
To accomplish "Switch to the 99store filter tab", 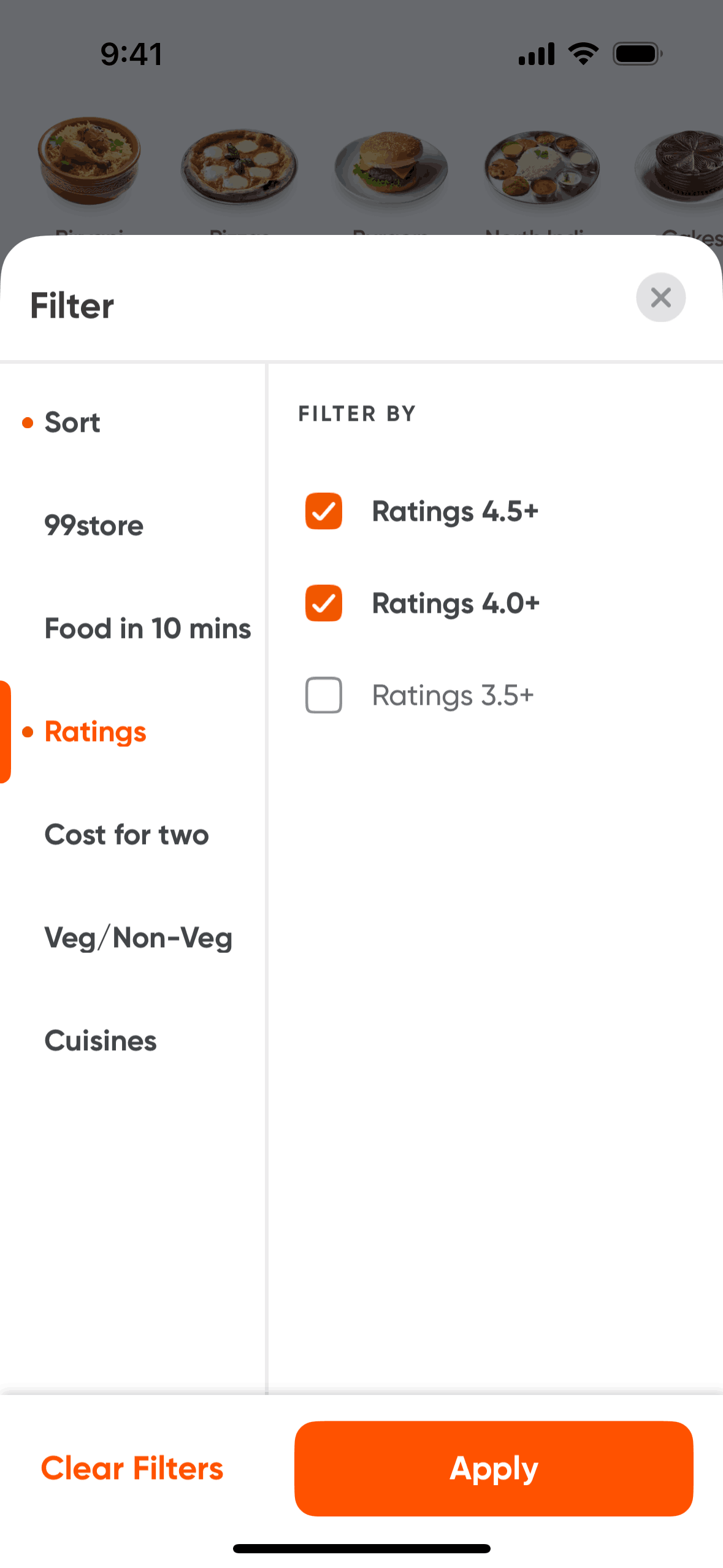I will tap(94, 526).
